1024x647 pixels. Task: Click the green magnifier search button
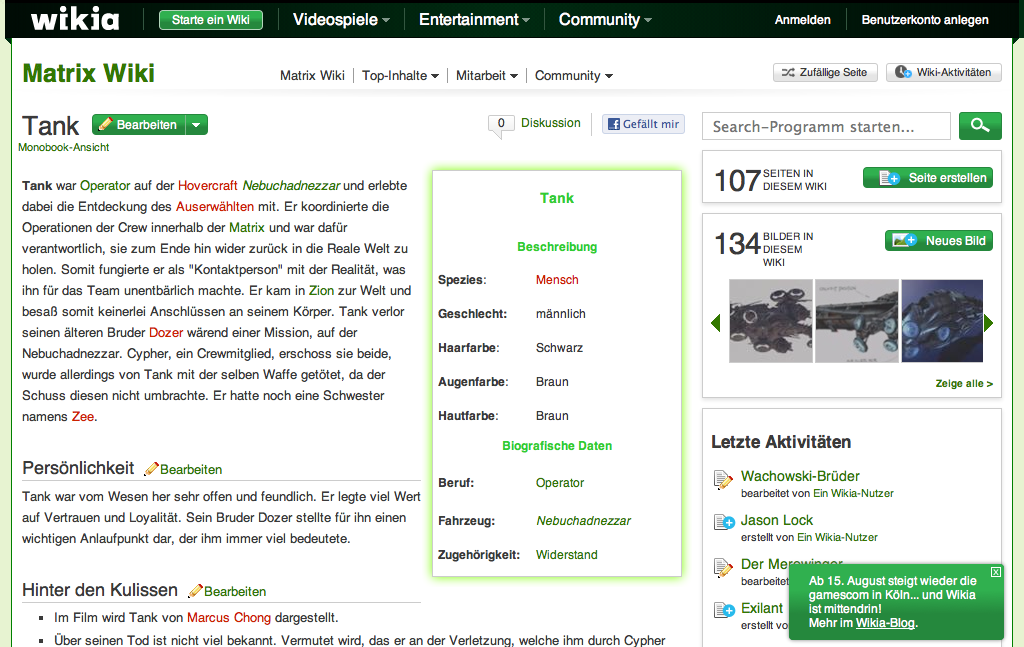pos(980,126)
